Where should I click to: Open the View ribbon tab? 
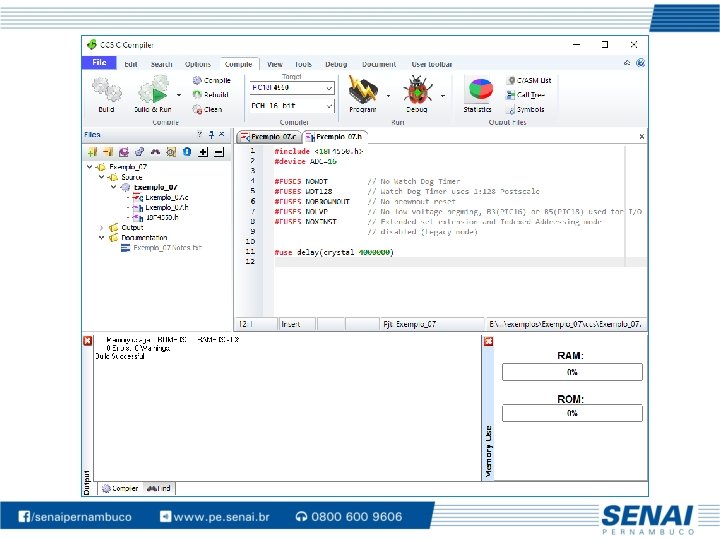(x=275, y=64)
